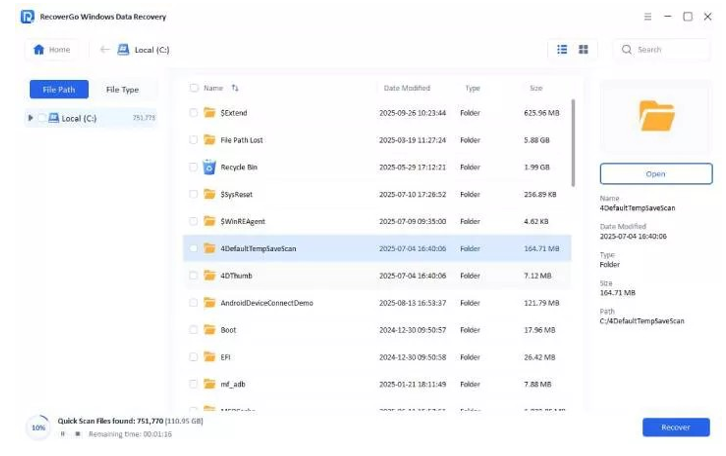Viewport: 726px width, 456px height.
Task: Click the 625.96 MB size value
Action: 541,112
